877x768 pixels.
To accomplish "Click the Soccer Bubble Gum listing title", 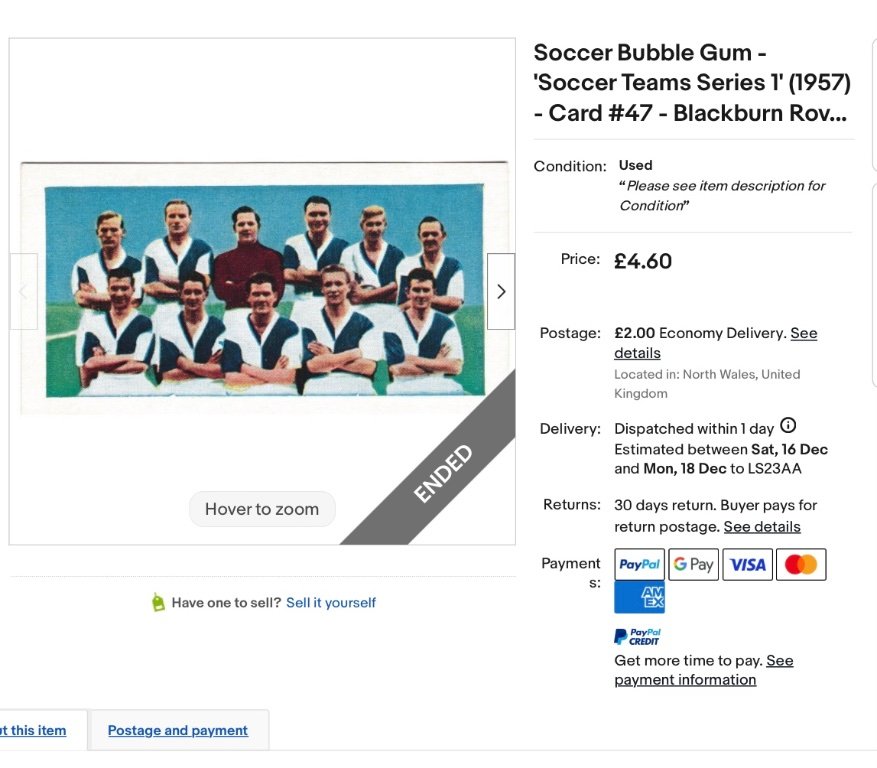I will 690,83.
